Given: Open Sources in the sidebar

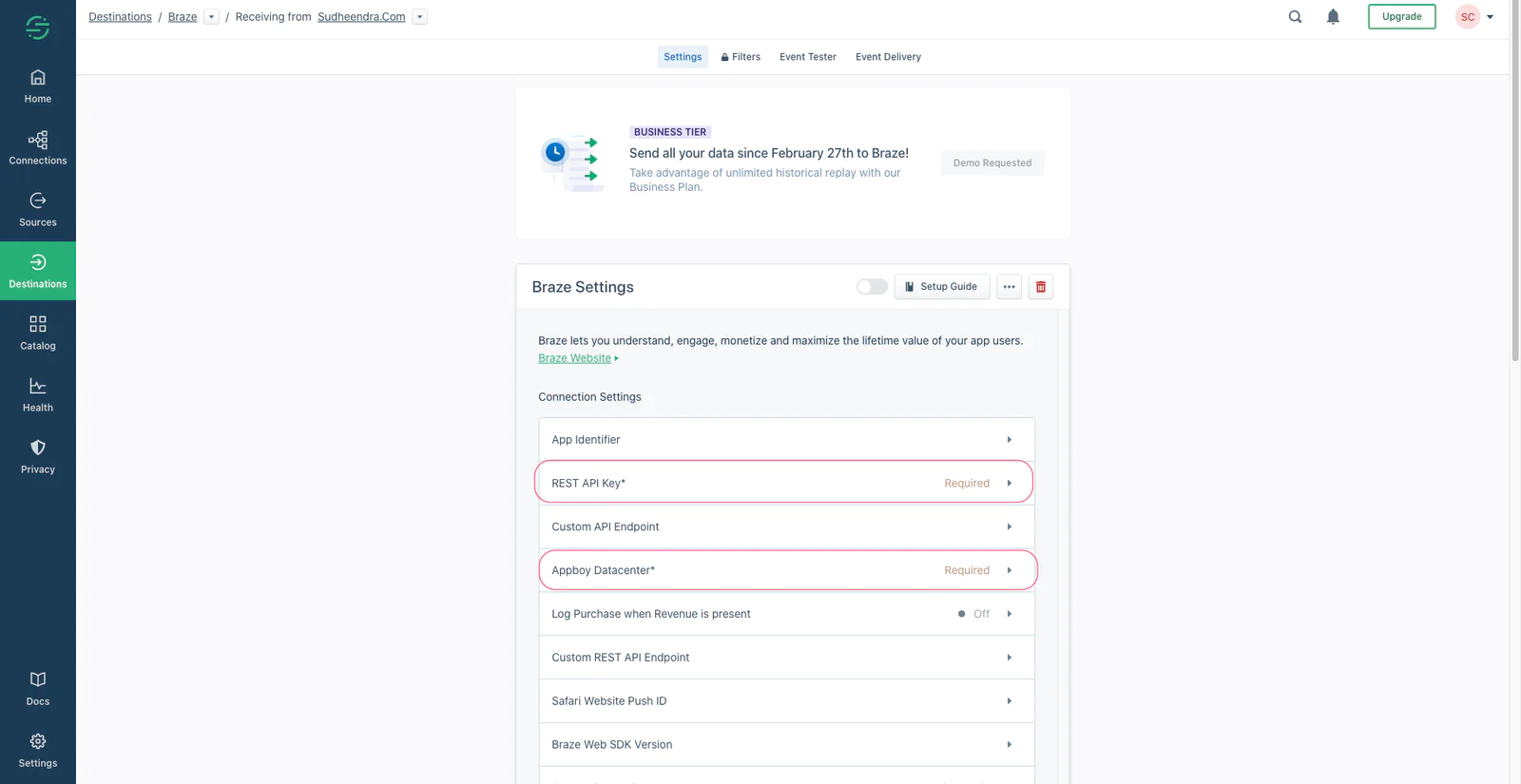Looking at the screenshot, I should (38, 210).
